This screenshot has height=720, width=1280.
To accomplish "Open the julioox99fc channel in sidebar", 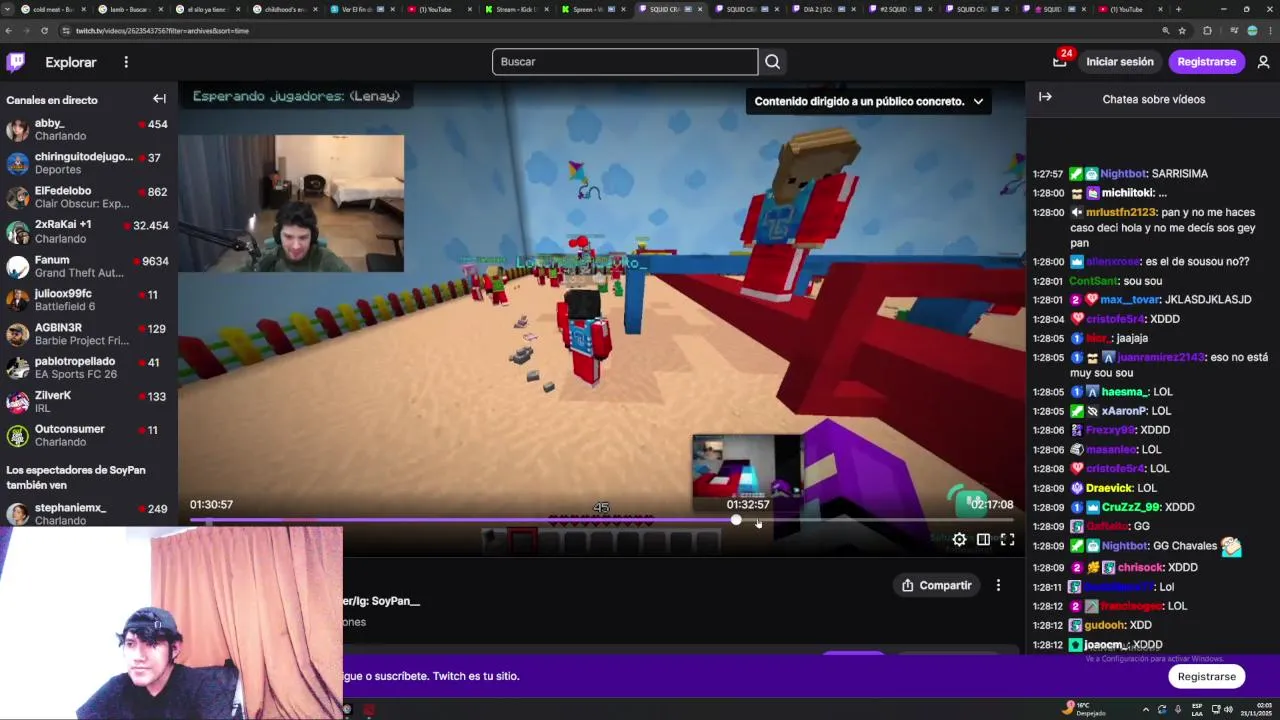I will [x=89, y=300].
